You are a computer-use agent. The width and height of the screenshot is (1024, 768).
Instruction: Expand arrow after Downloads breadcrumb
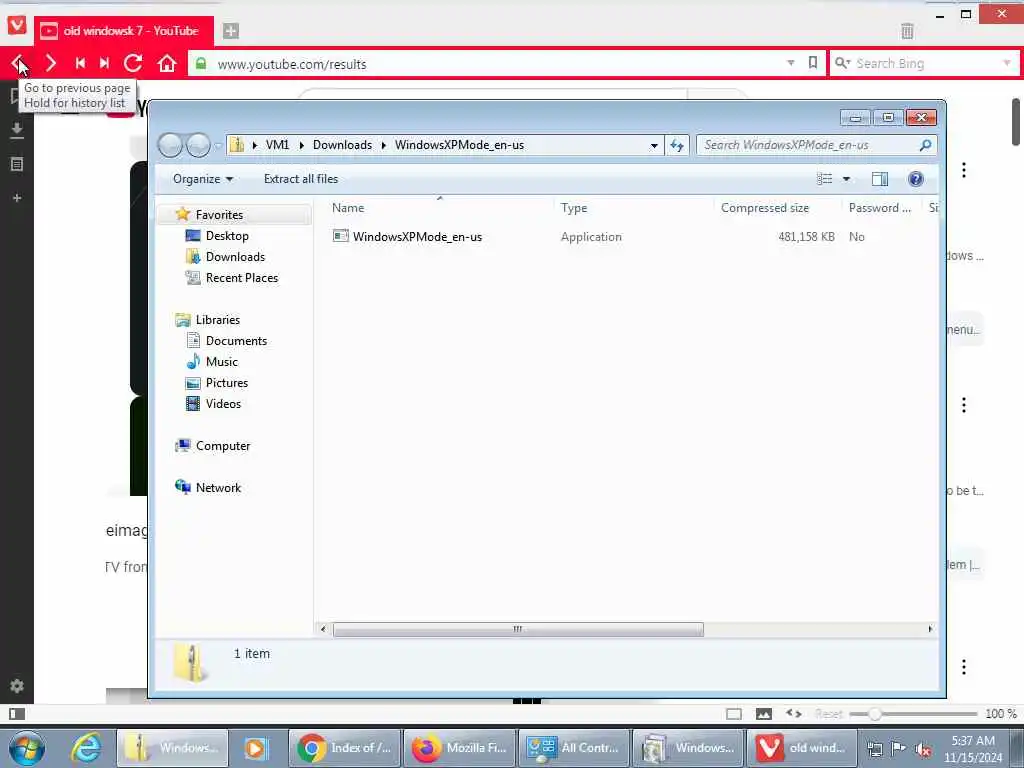coord(384,145)
